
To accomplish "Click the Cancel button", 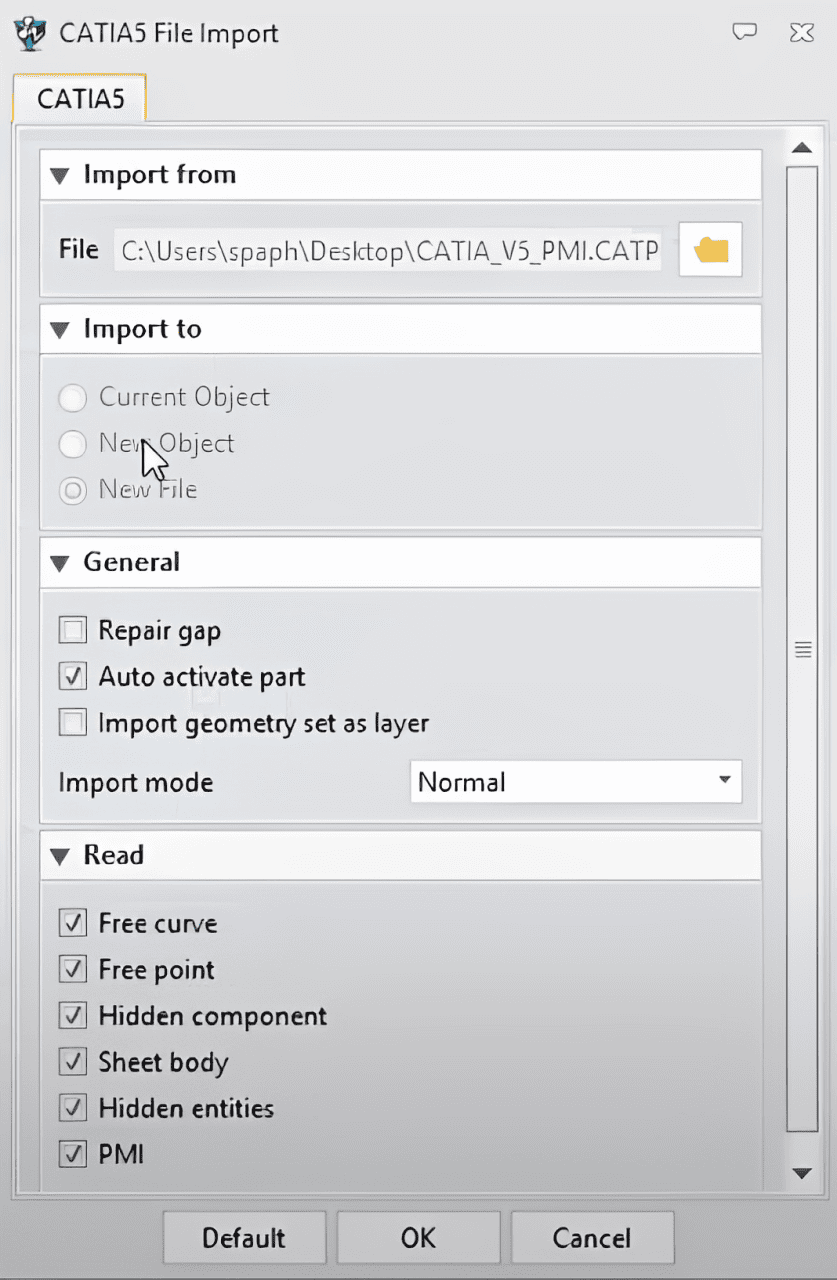I will 592,1238.
